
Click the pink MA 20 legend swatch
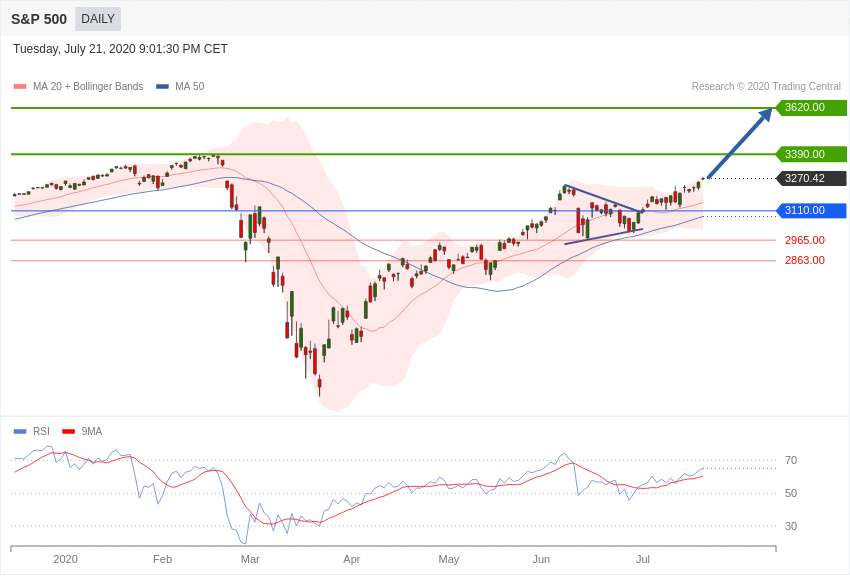click(x=20, y=87)
